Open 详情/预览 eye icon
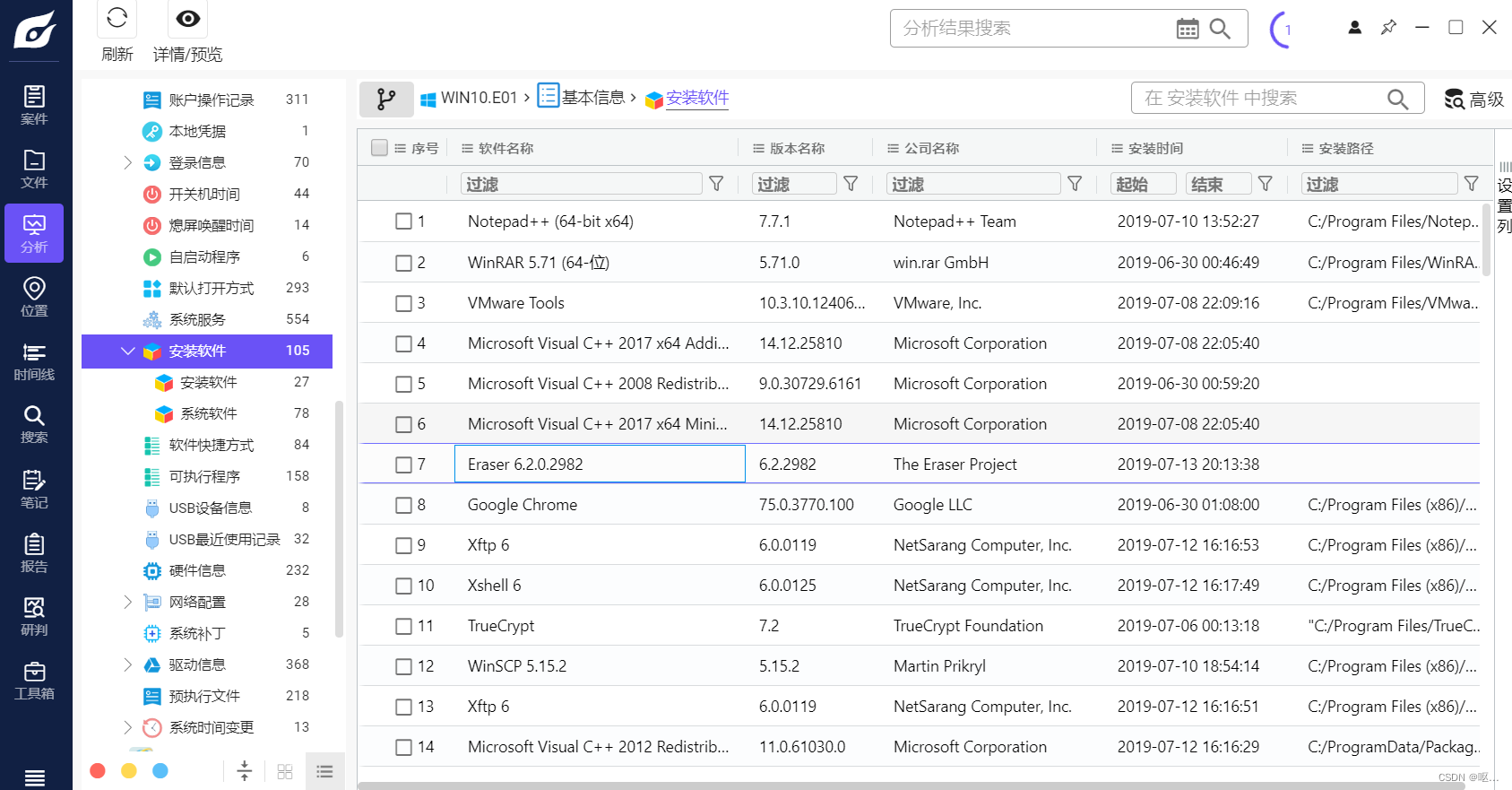 [187, 19]
